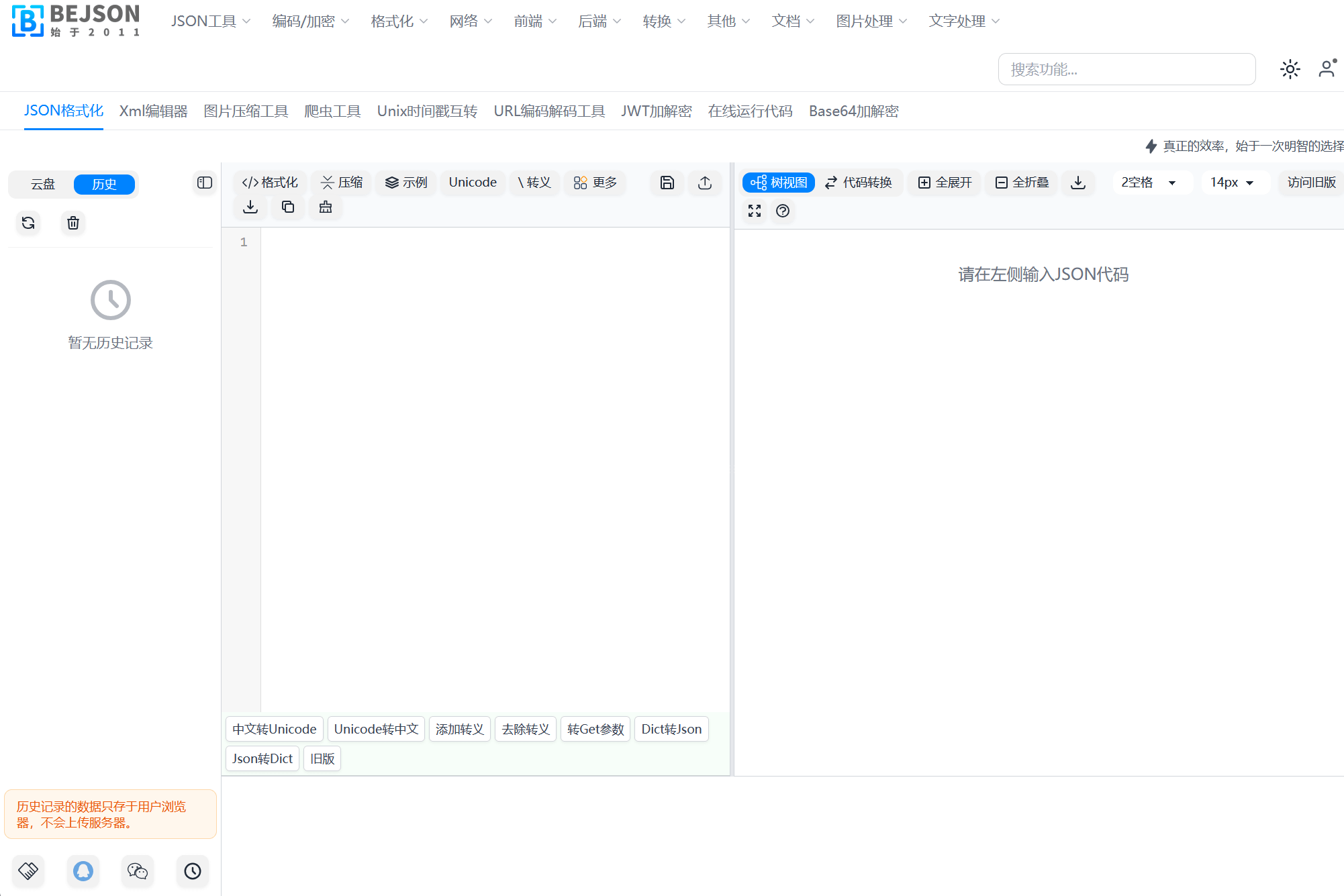Click the 中文转Unicode button
Image resolution: width=1344 pixels, height=896 pixels.
pos(274,729)
